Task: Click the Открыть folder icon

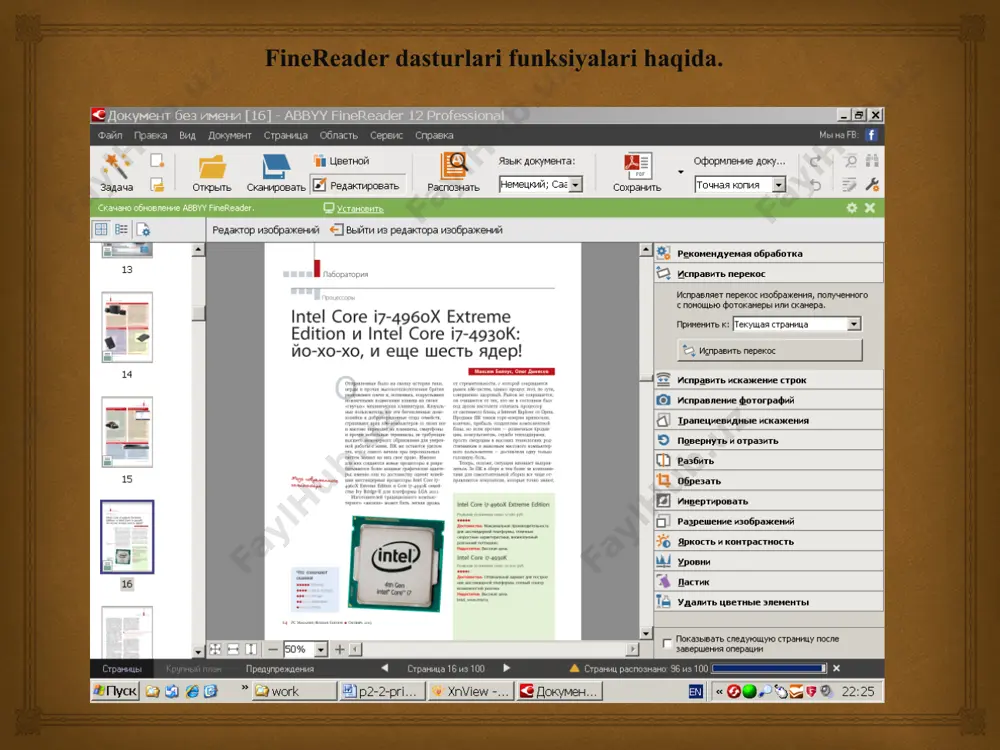Action: pos(212,167)
